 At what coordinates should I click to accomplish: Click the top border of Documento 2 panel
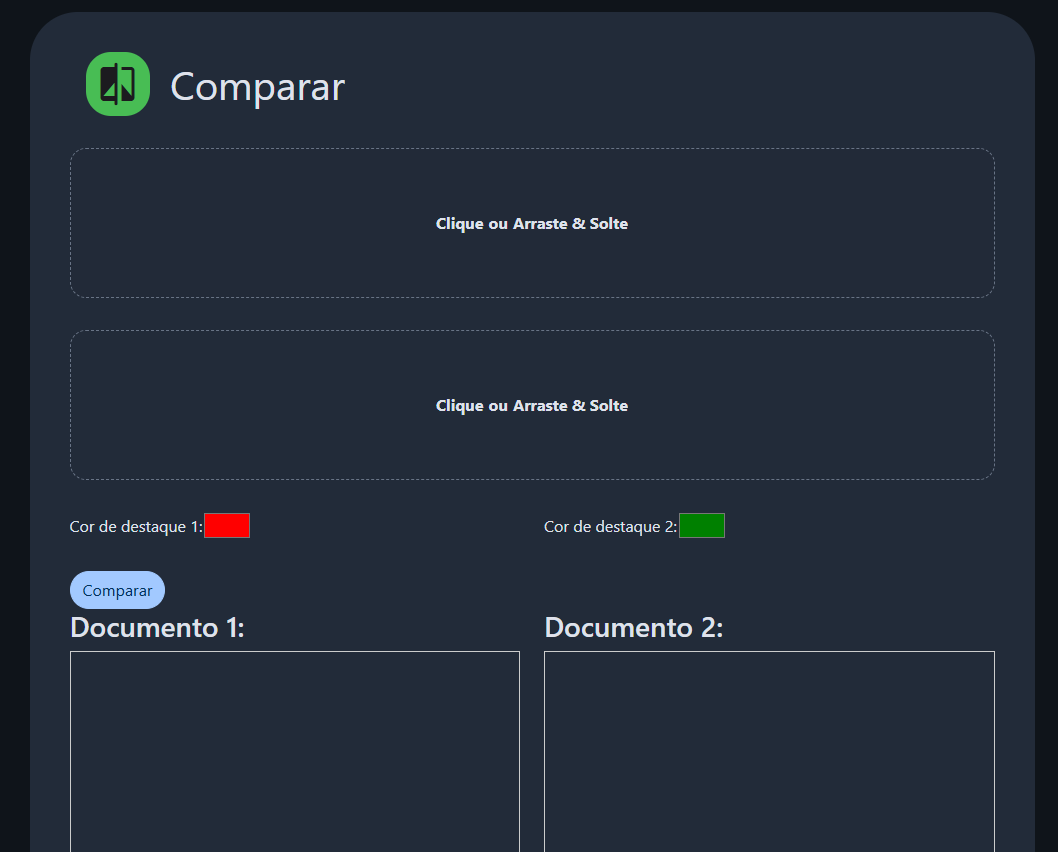[769, 652]
